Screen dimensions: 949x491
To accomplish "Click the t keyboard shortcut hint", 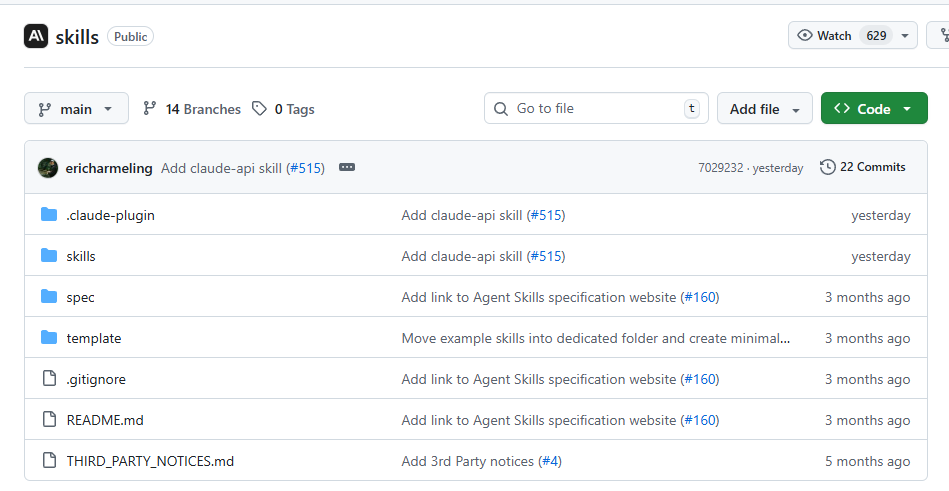I will point(691,108).
